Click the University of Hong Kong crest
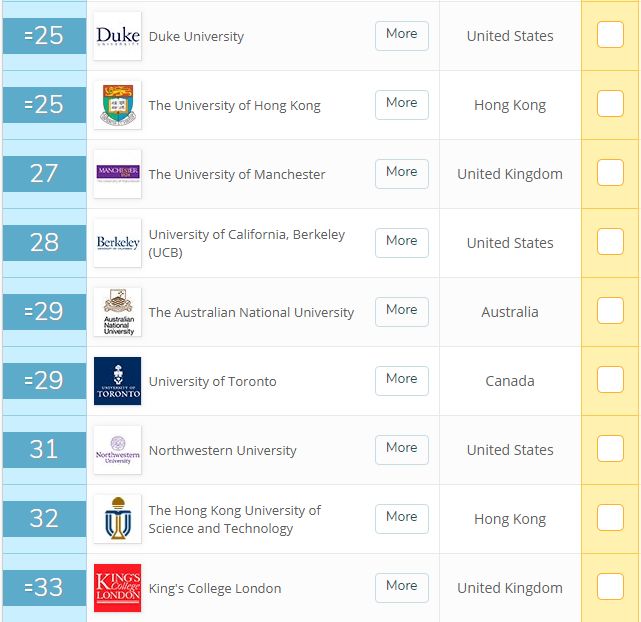The image size is (641, 622). point(118,105)
